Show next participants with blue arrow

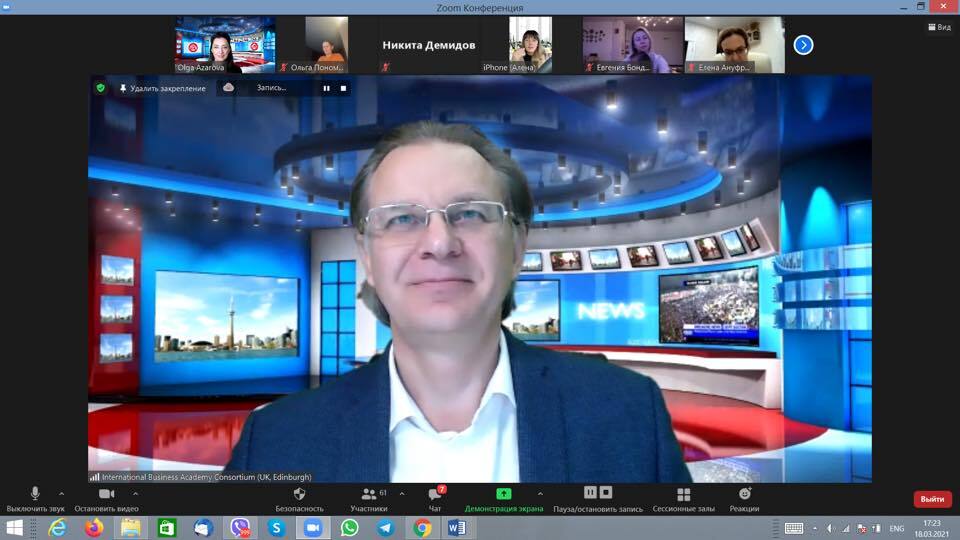click(803, 45)
